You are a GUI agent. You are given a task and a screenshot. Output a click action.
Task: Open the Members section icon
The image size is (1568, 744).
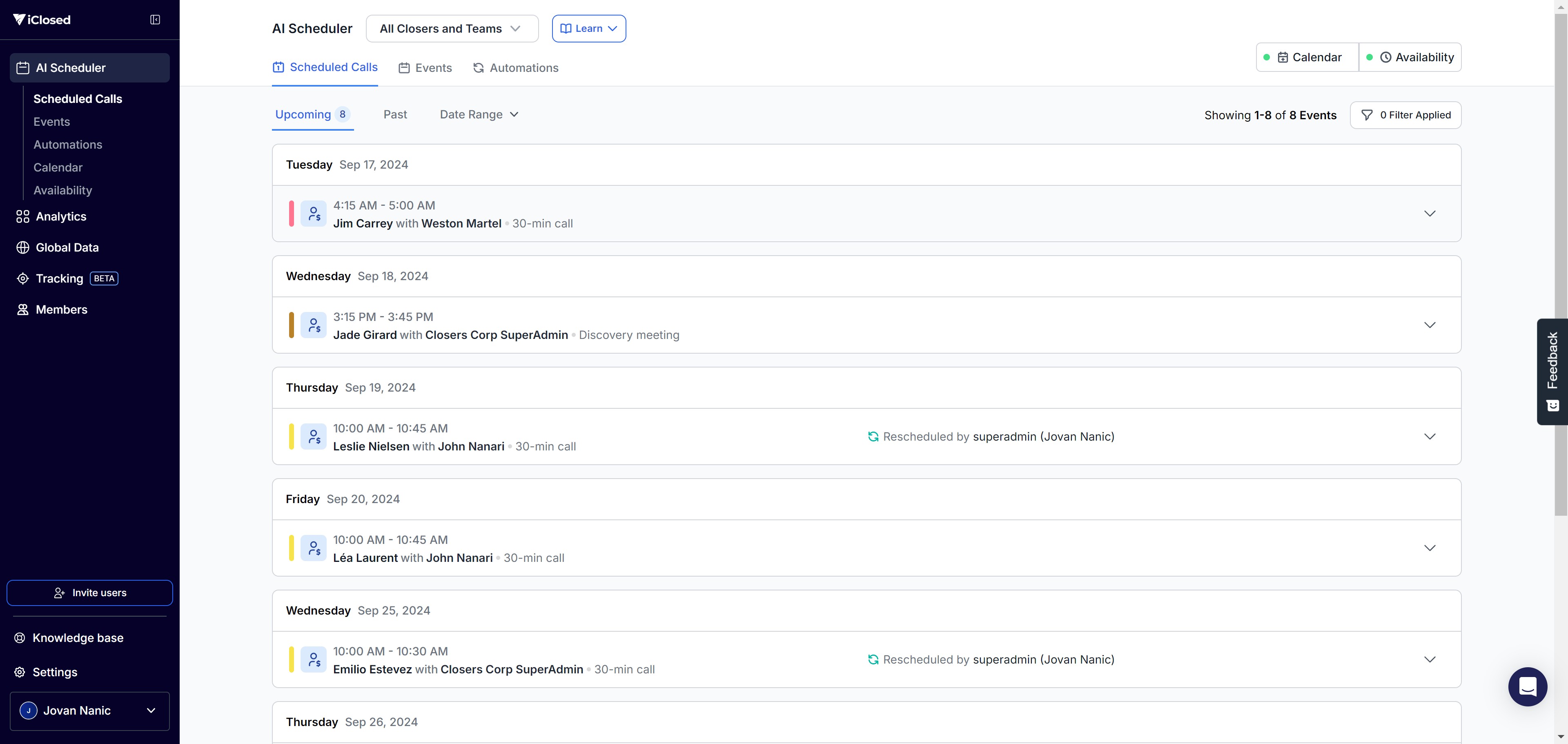click(x=22, y=310)
